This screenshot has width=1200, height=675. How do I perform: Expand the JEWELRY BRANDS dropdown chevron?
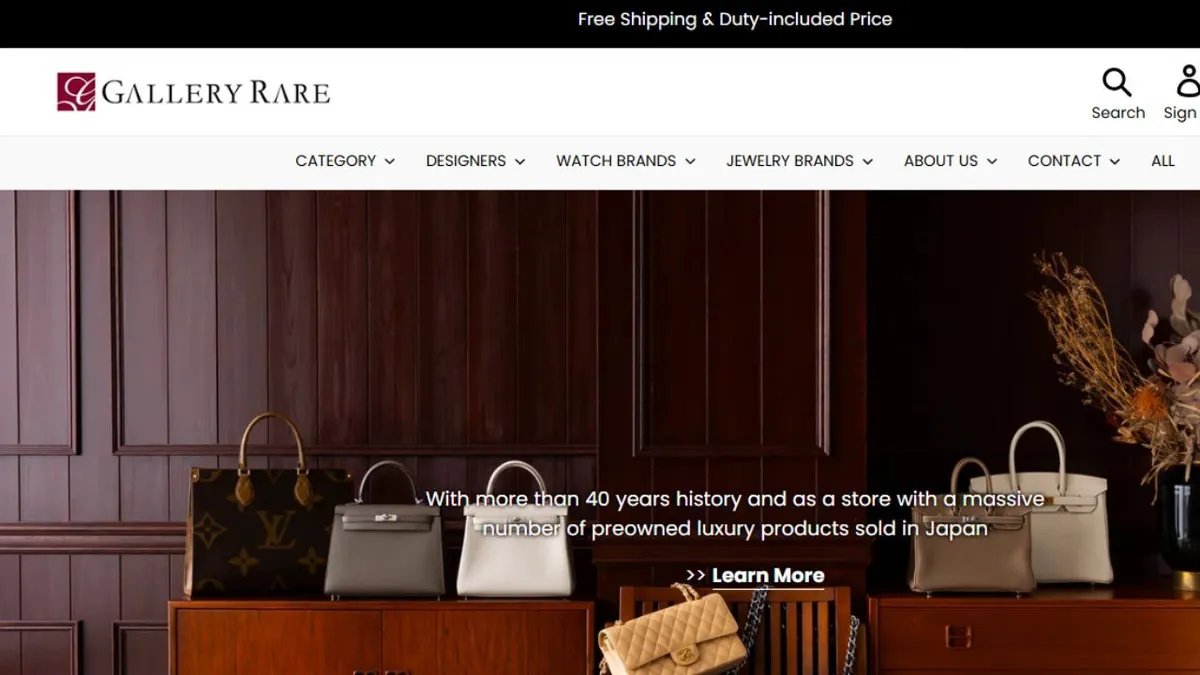pos(868,161)
